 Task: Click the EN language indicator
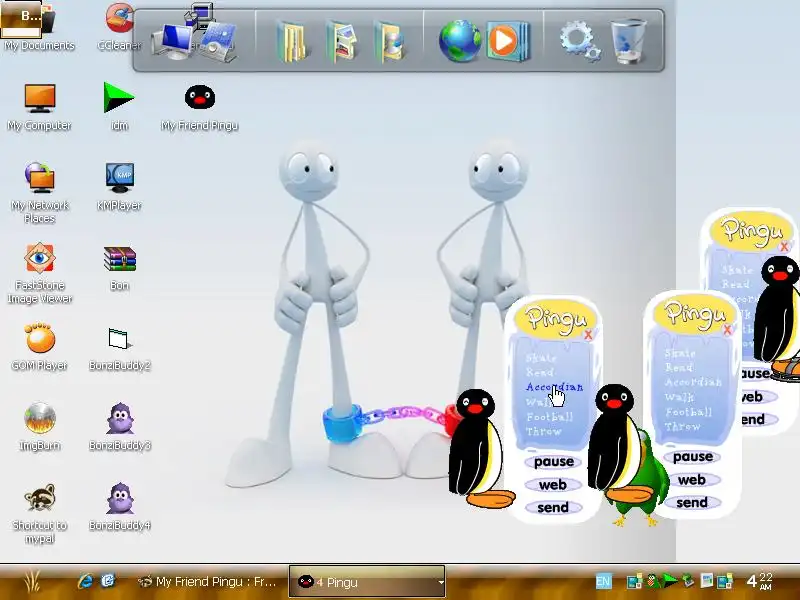point(603,581)
